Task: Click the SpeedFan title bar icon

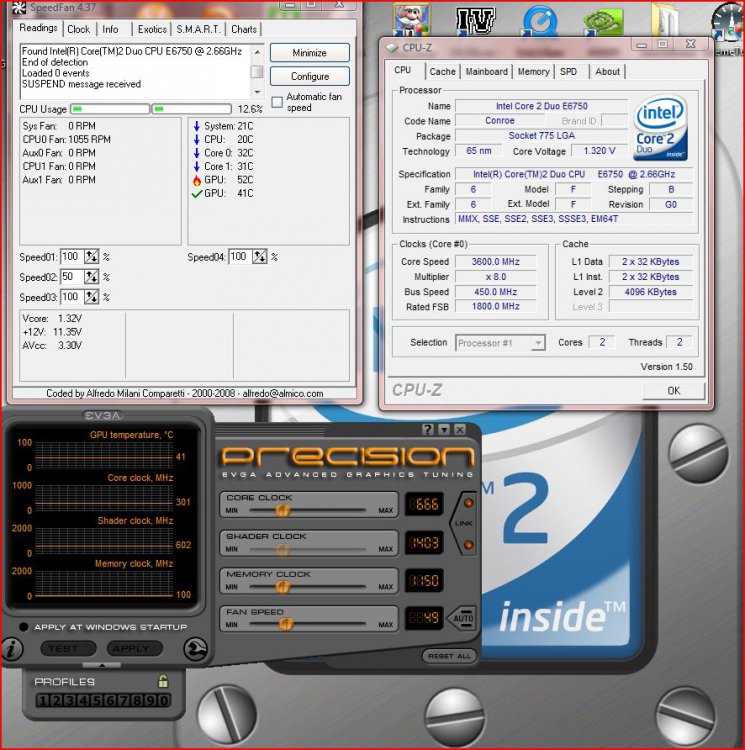Action: click(x=19, y=7)
